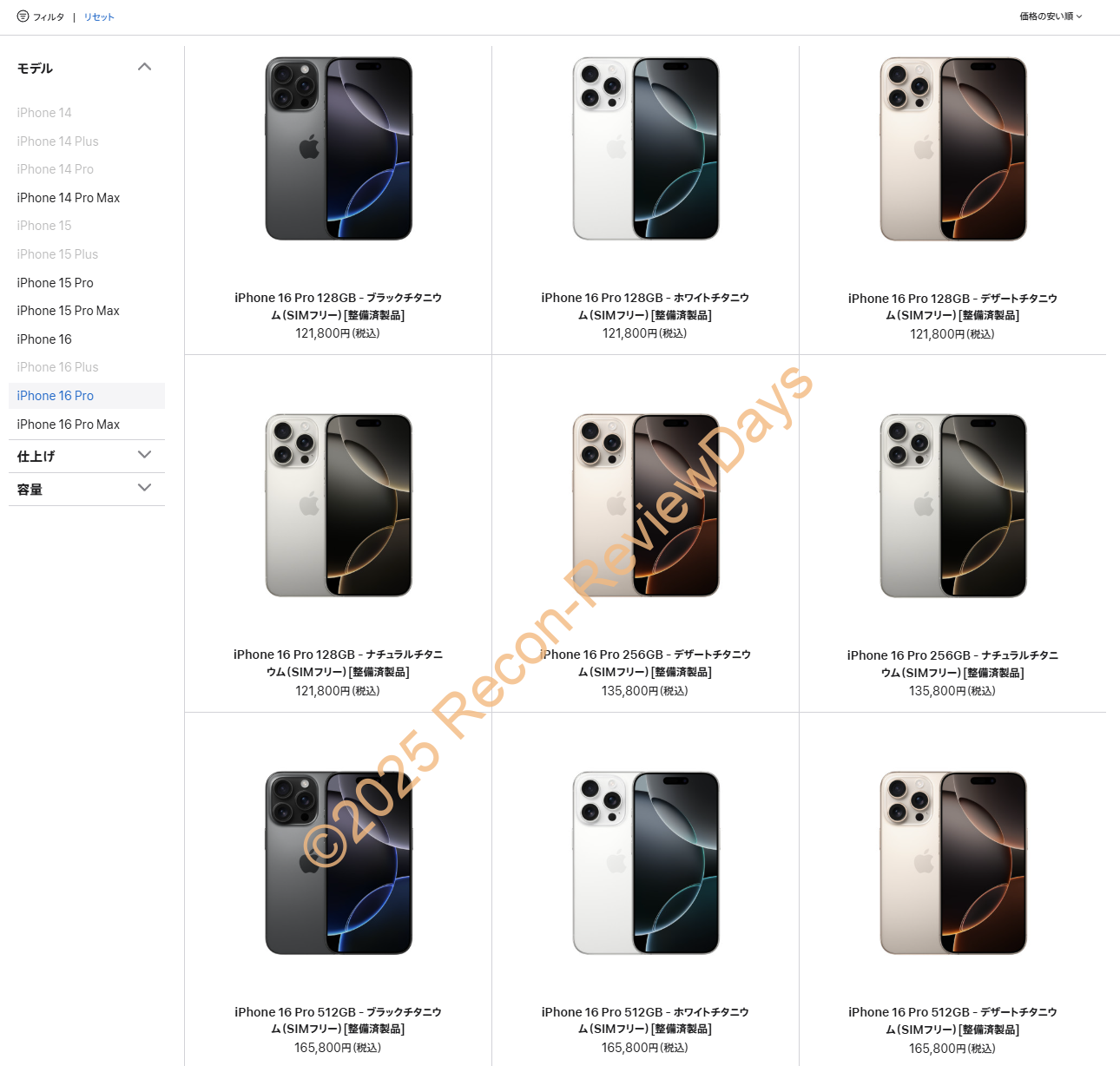1120x1066 pixels.
Task: Choose iPhone 15 Pro Max in model list
Action: point(68,311)
